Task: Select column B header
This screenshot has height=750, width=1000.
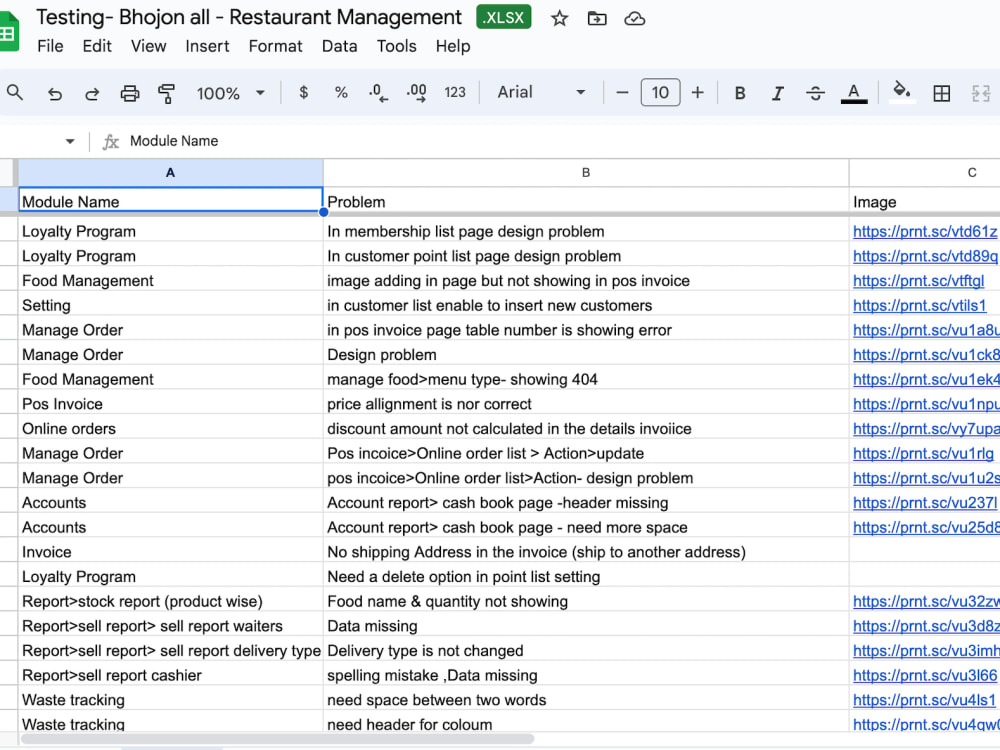Action: (586, 173)
